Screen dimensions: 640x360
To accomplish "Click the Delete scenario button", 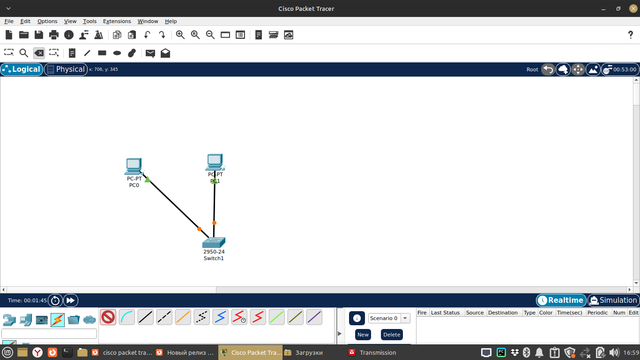I will pos(392,335).
